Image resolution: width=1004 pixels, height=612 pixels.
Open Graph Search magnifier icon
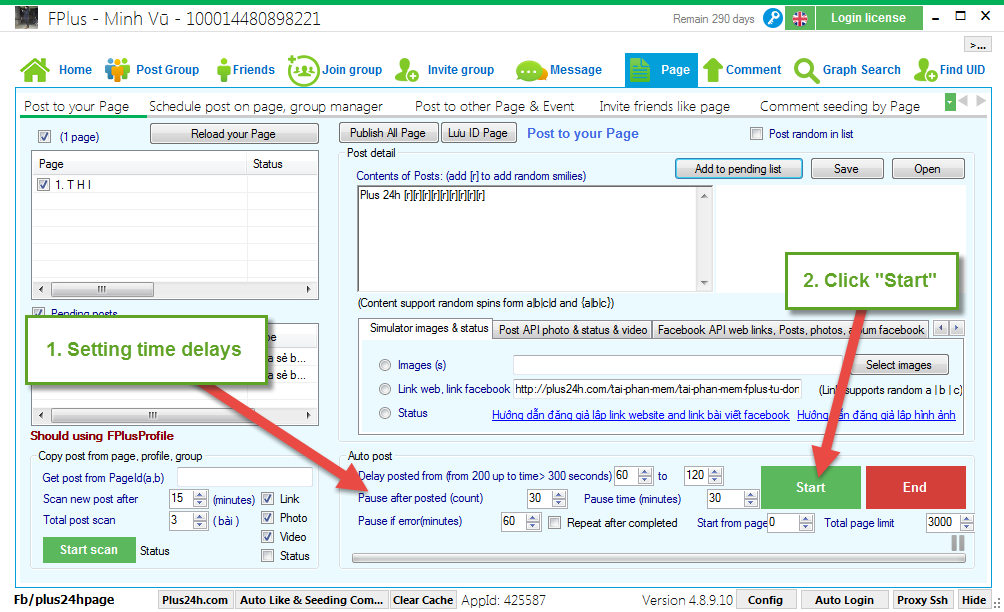[806, 70]
